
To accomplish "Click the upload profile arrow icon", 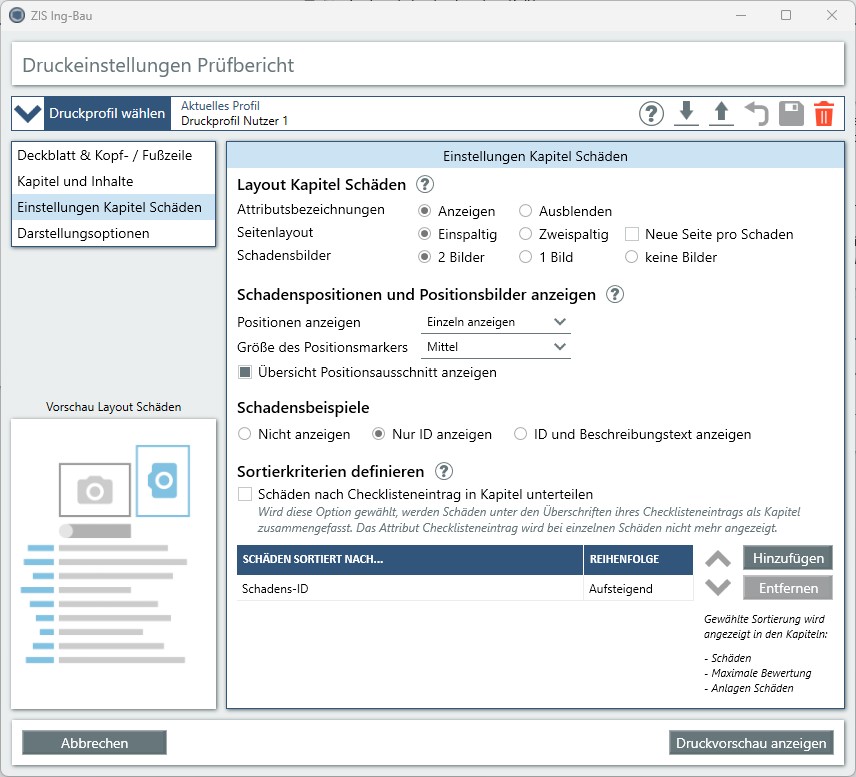I will (721, 114).
